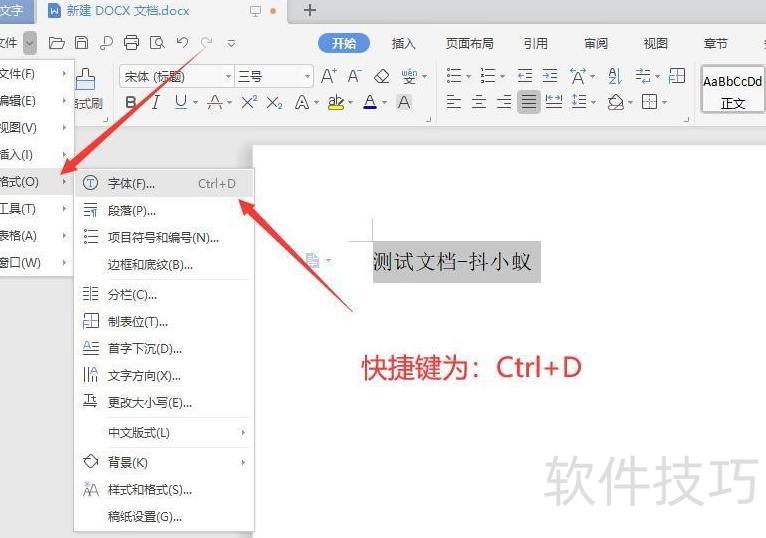This screenshot has width=766, height=538.
Task: Click the sort A-Z icon
Action: (615, 76)
